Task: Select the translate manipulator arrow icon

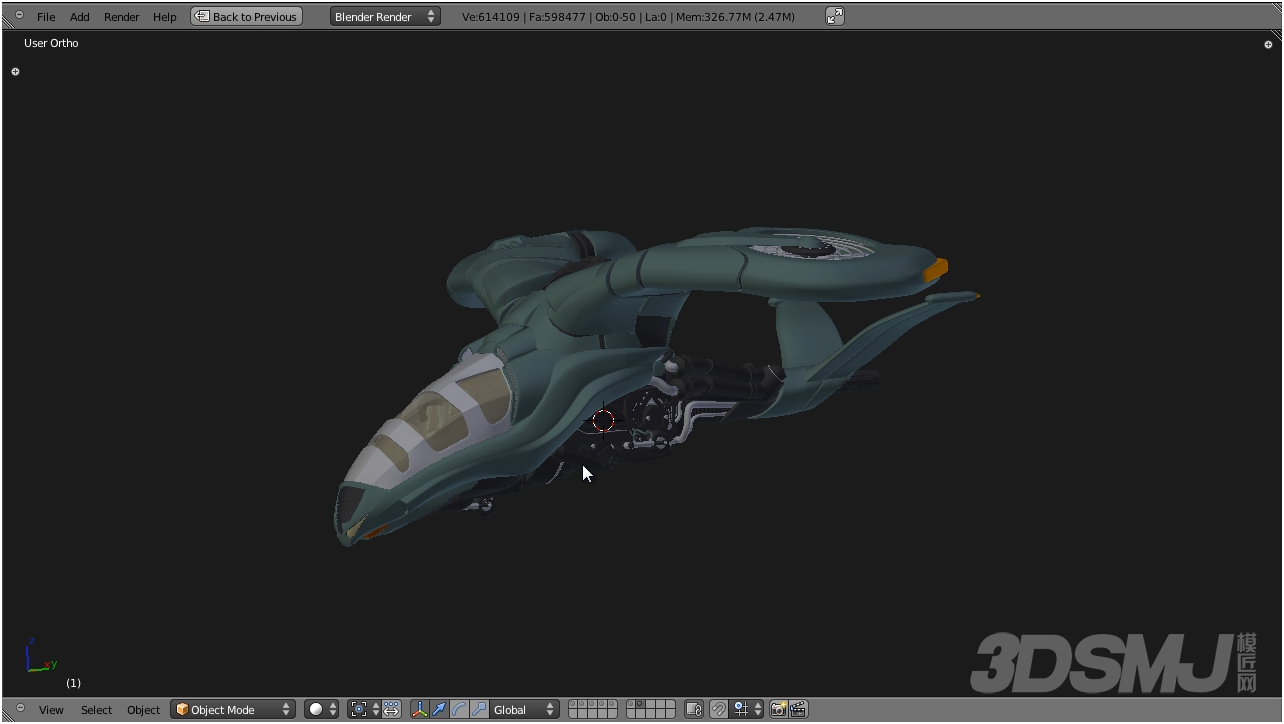Action: (439, 709)
